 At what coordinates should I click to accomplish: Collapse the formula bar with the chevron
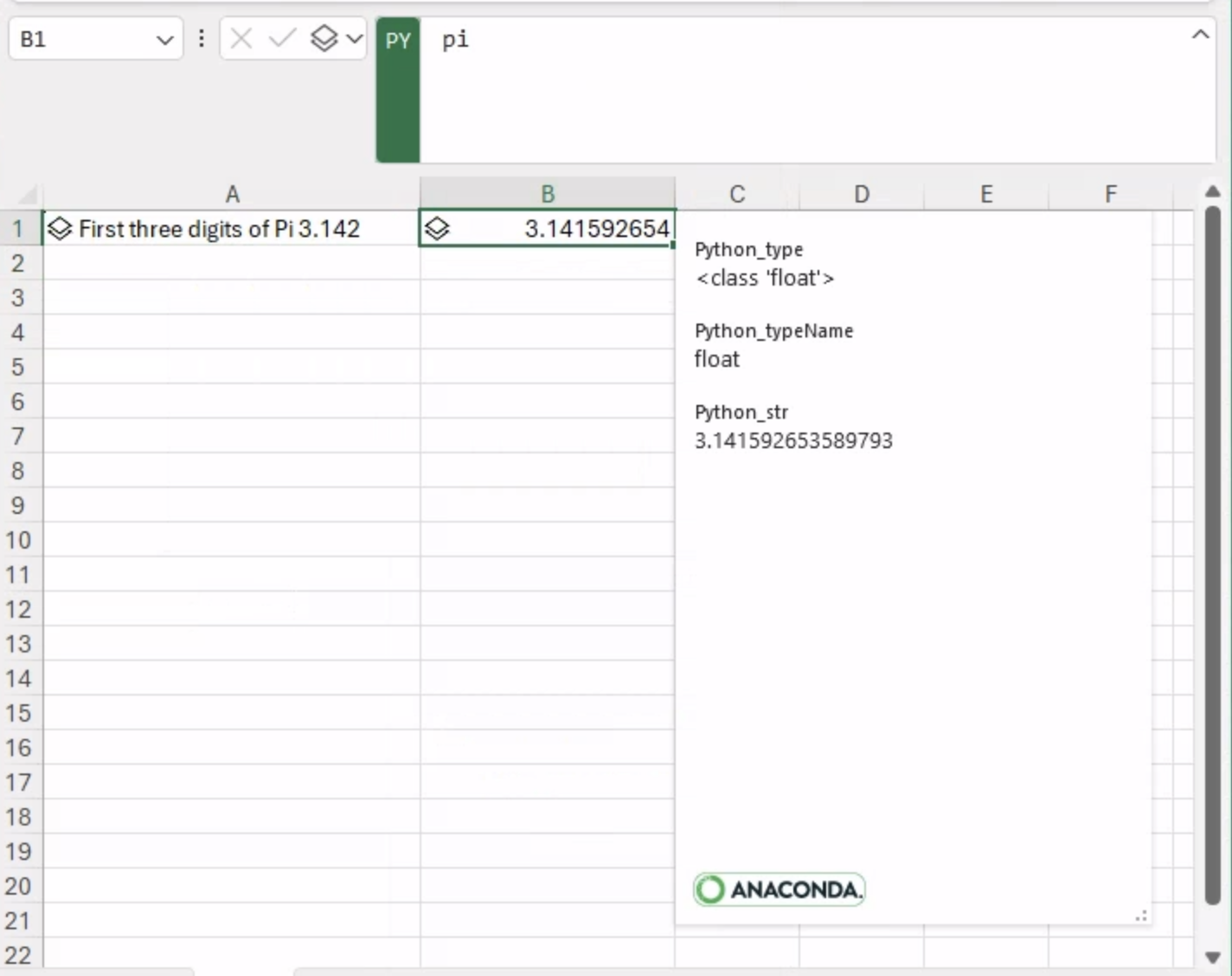click(1200, 35)
